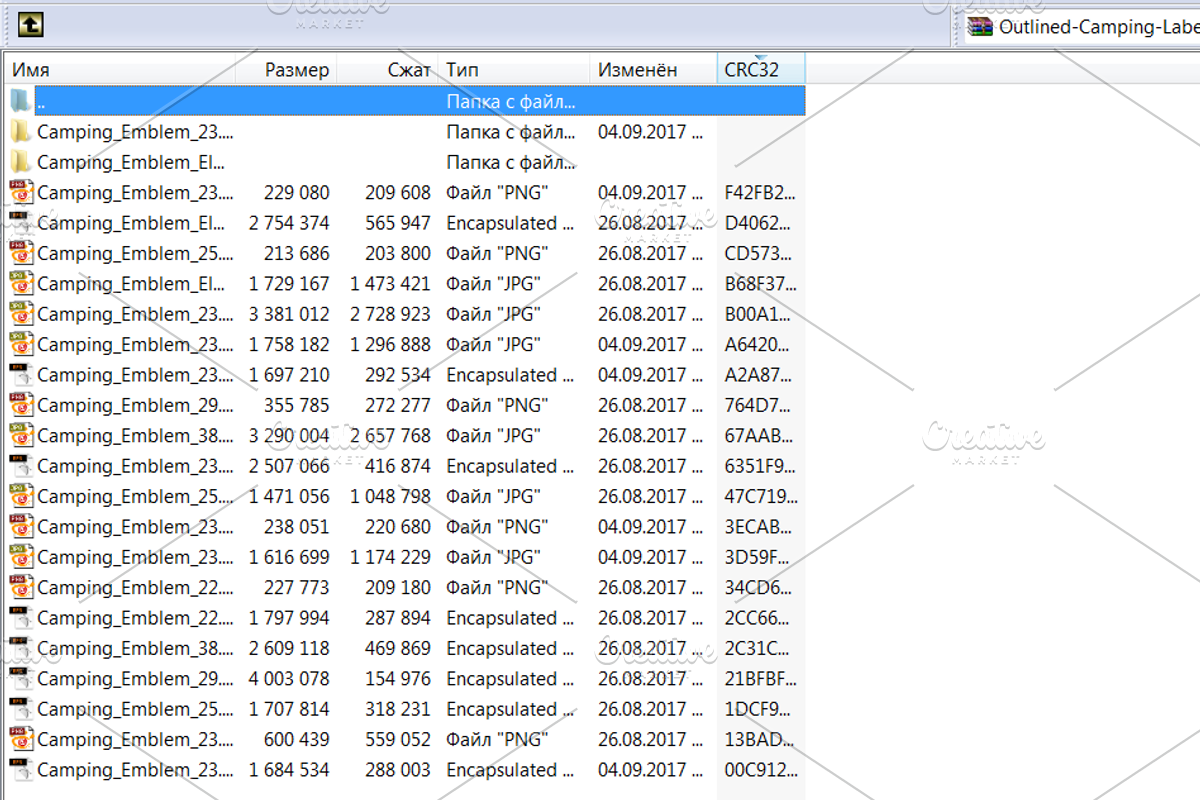The height and width of the screenshot is (800, 1200).
Task: Click the WinRAR archive icon in the address bar
Action: click(x=980, y=27)
